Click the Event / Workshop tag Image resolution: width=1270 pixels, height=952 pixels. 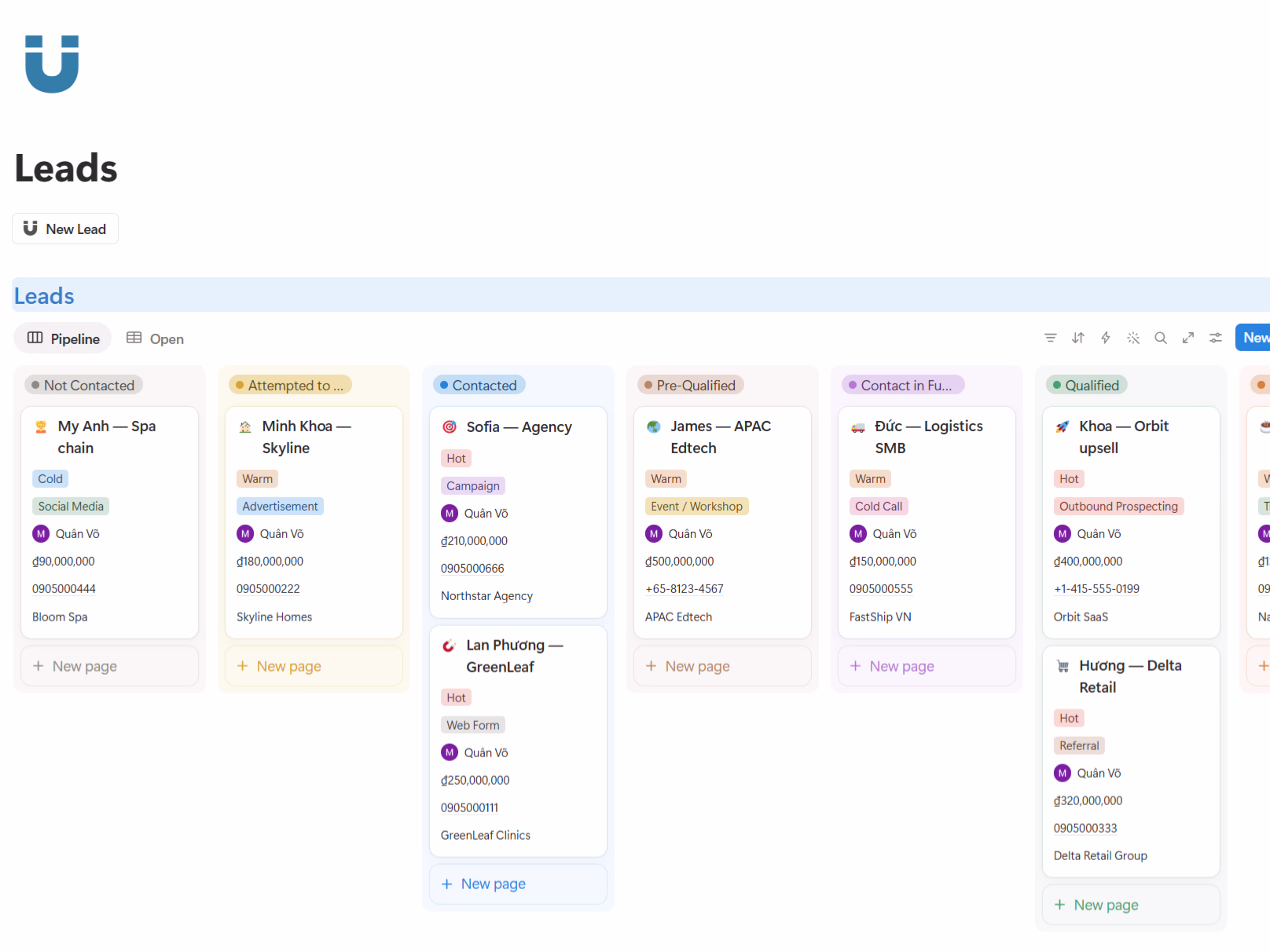pyautogui.click(x=696, y=507)
